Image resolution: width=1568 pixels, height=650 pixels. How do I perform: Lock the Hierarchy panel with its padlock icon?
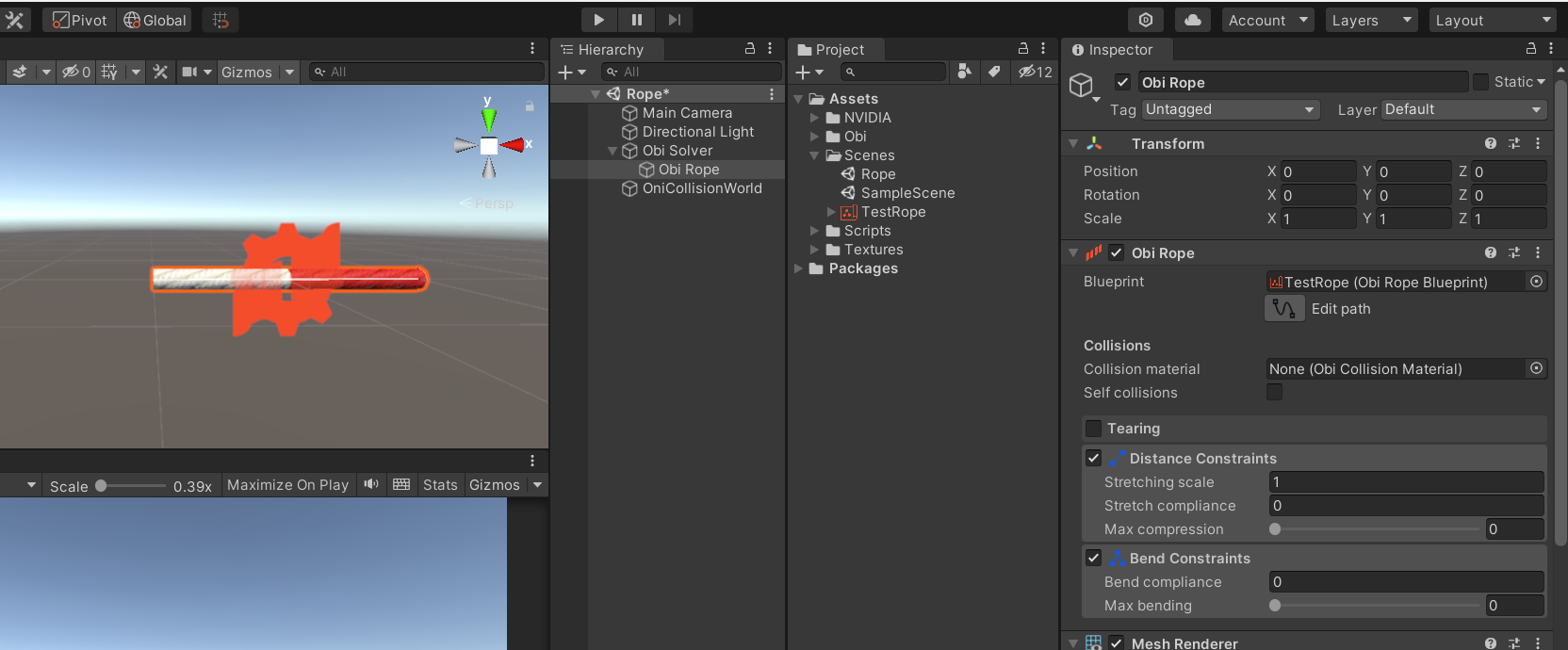750,48
